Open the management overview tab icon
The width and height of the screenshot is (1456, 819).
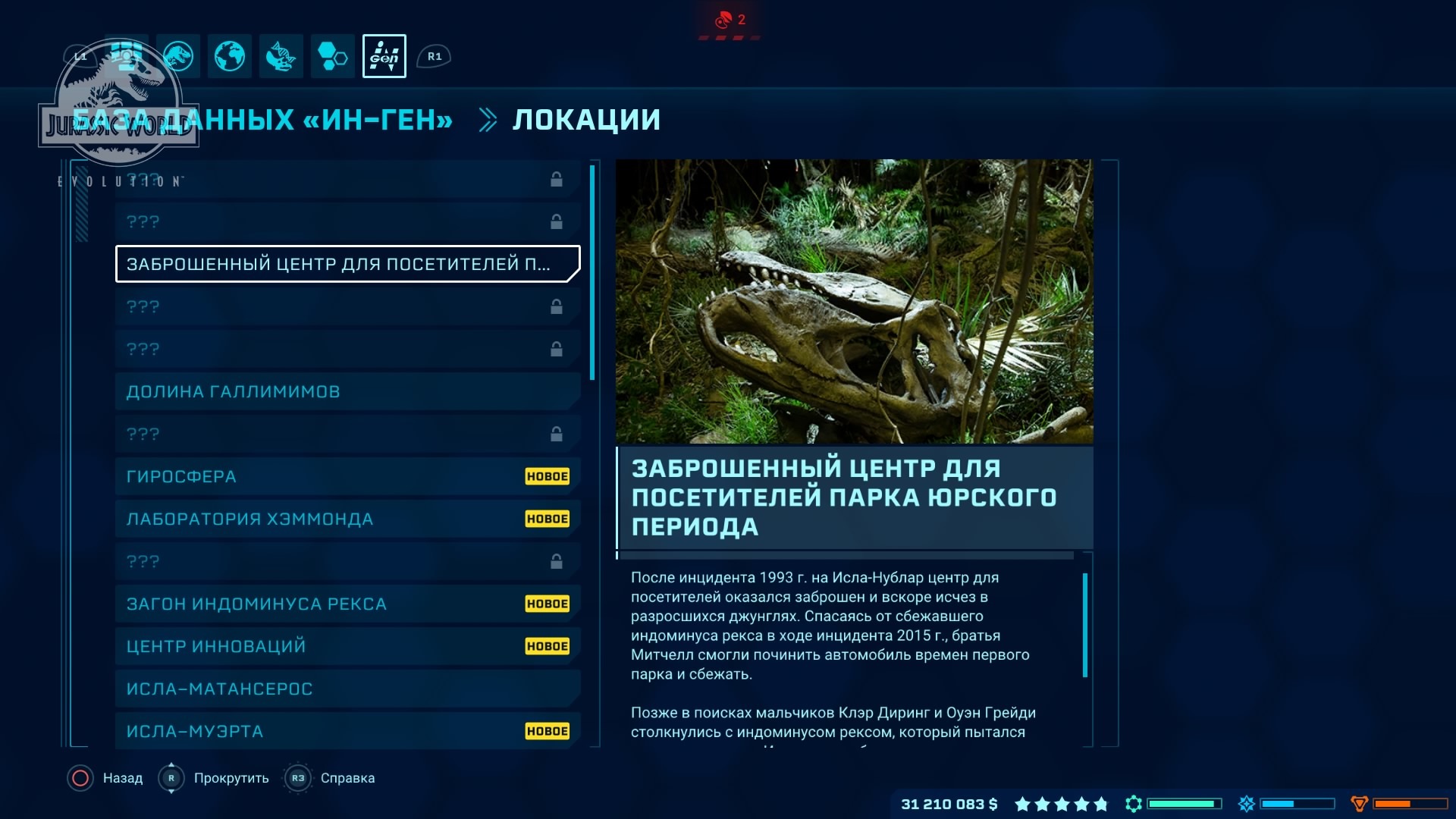tap(127, 56)
